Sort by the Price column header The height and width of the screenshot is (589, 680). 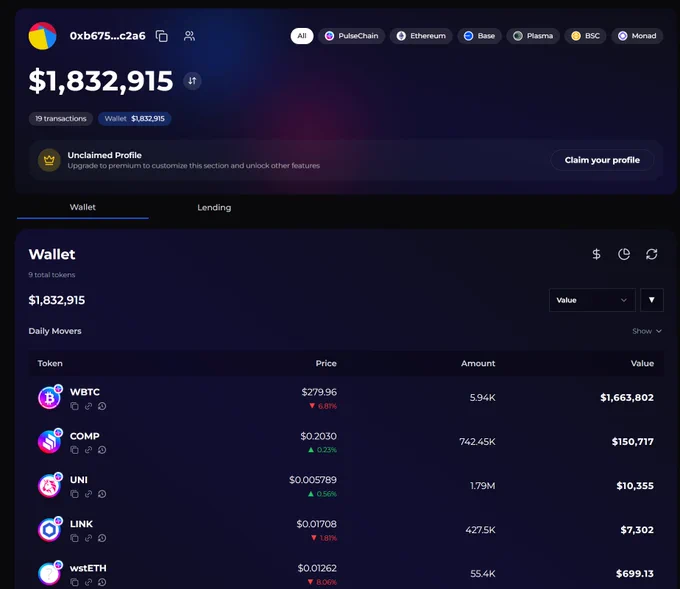pos(326,363)
